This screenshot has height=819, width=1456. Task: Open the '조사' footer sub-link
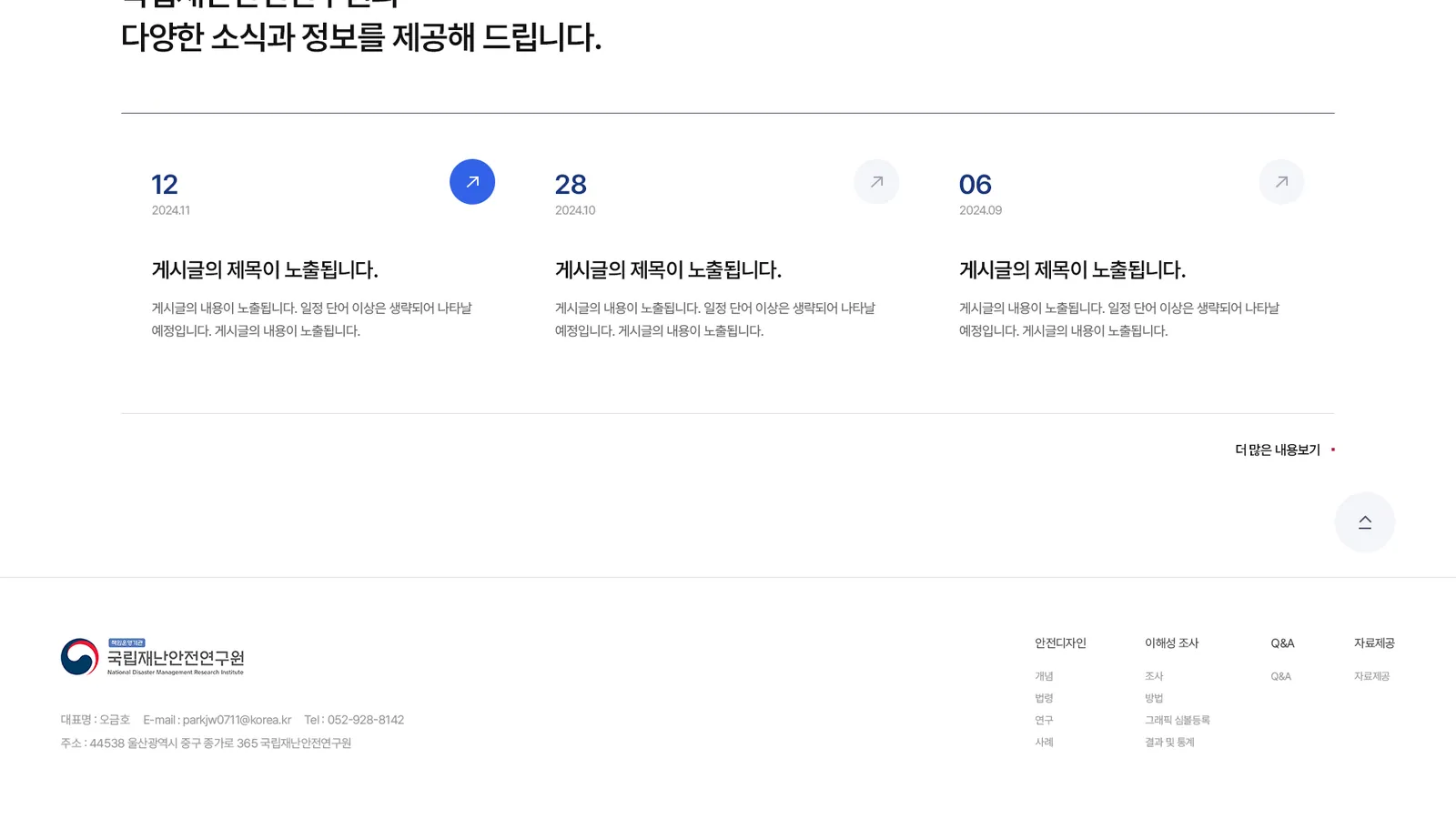click(1154, 676)
